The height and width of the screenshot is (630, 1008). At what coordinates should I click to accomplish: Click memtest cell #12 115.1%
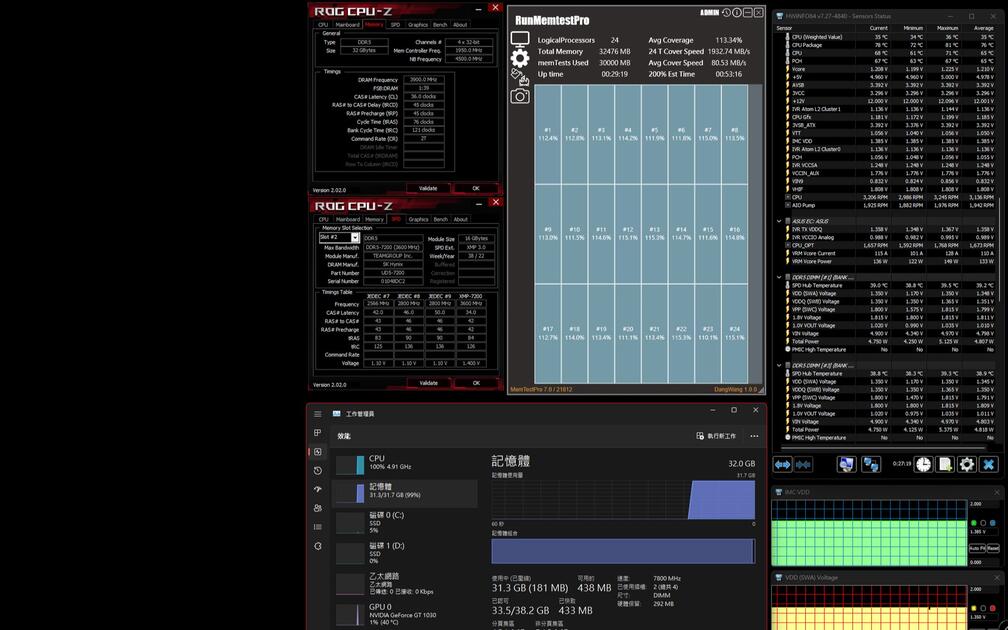pos(628,233)
